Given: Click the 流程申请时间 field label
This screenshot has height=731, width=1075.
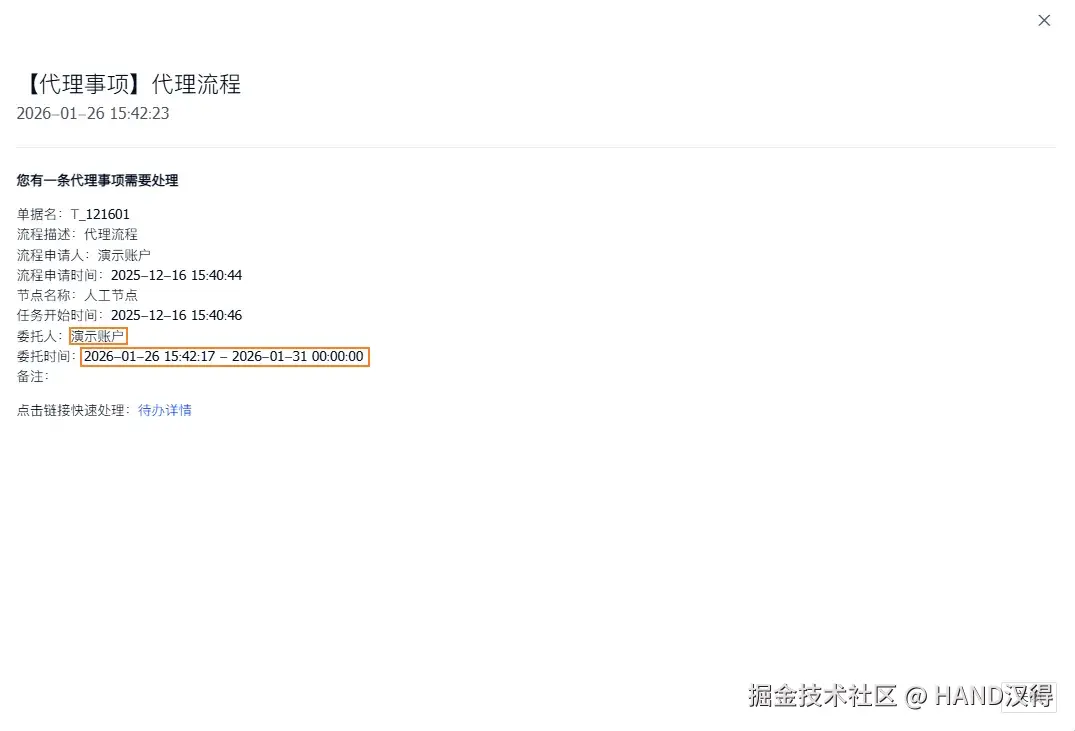Looking at the screenshot, I should click(x=58, y=275).
